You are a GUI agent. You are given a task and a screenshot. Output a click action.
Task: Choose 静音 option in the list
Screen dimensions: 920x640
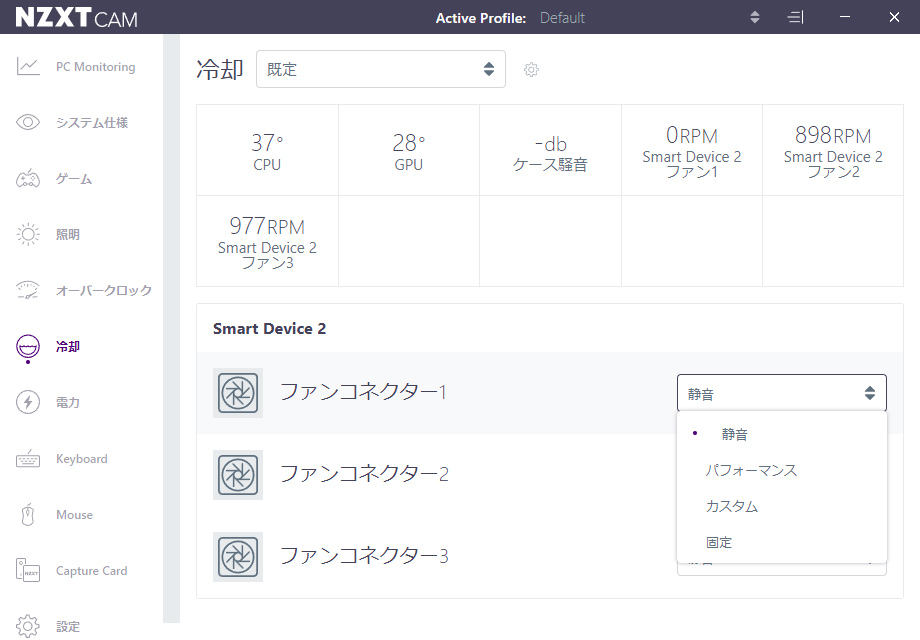coord(735,435)
